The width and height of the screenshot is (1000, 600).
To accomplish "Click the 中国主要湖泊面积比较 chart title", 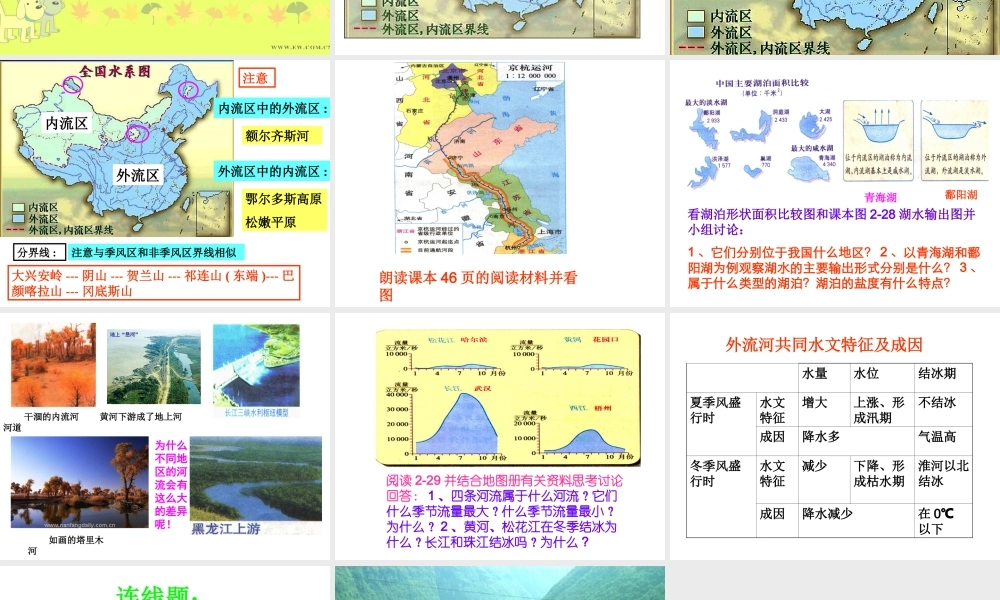I will coord(761,83).
